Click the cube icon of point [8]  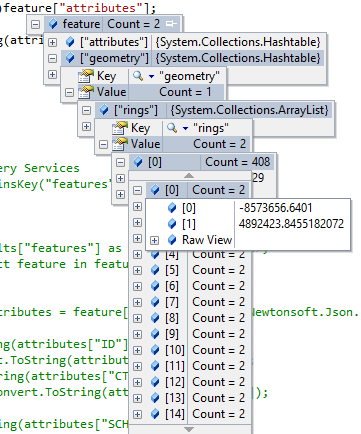click(x=155, y=318)
